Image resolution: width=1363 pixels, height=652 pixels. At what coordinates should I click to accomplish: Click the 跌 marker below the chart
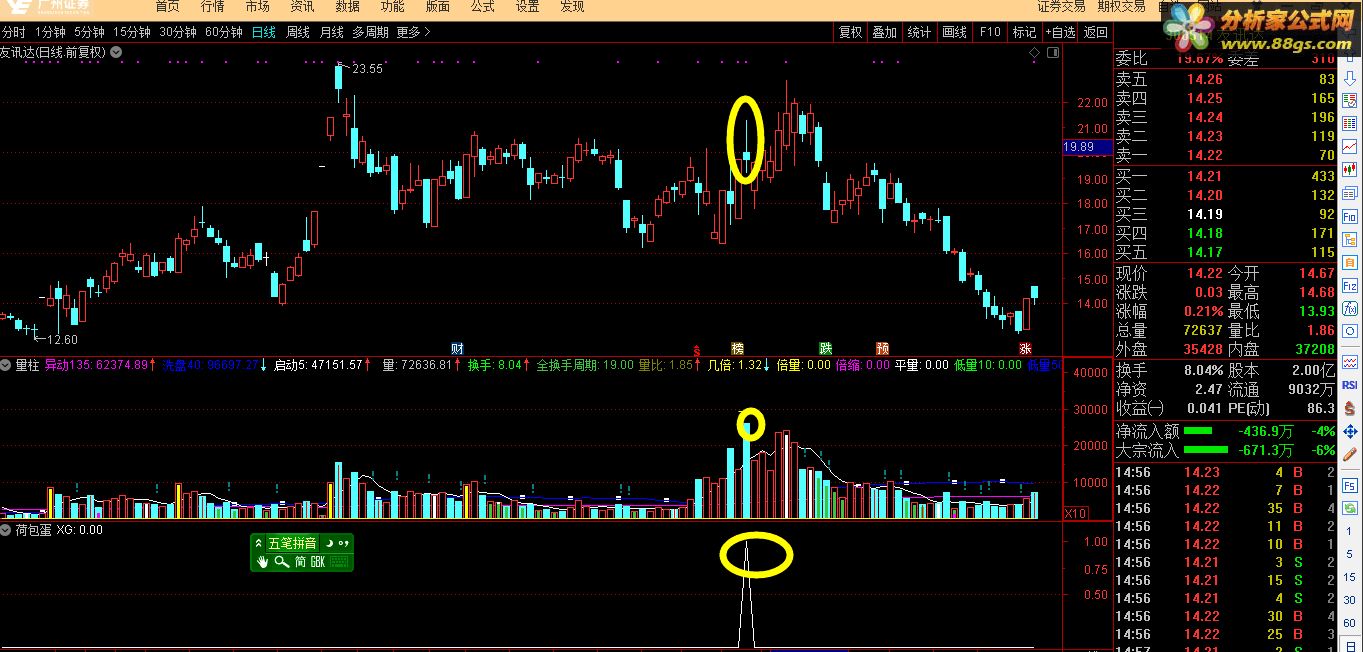point(826,349)
